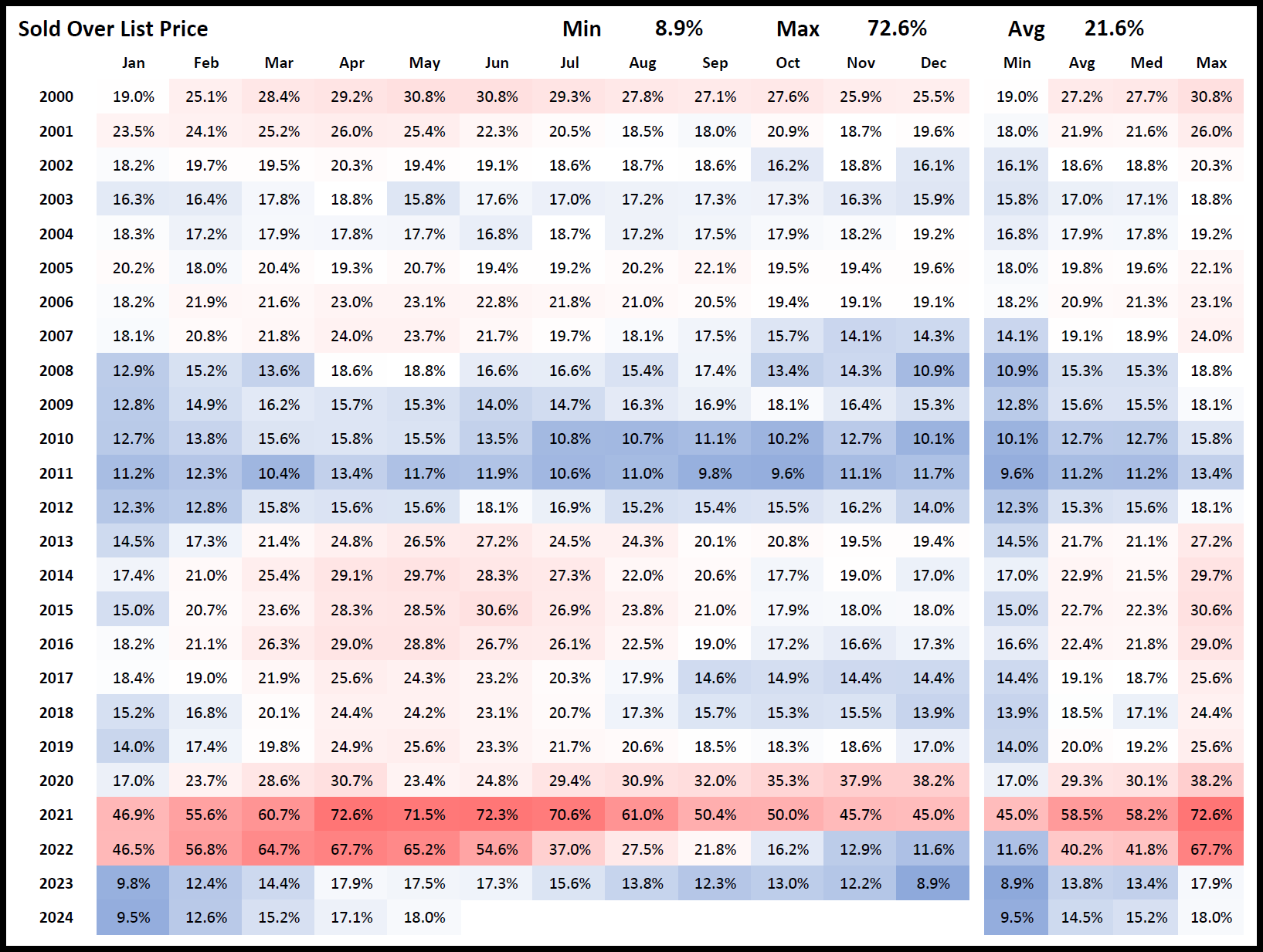Select the 2021 row label
Viewport: 1263px width, 952px height.
click(56, 815)
